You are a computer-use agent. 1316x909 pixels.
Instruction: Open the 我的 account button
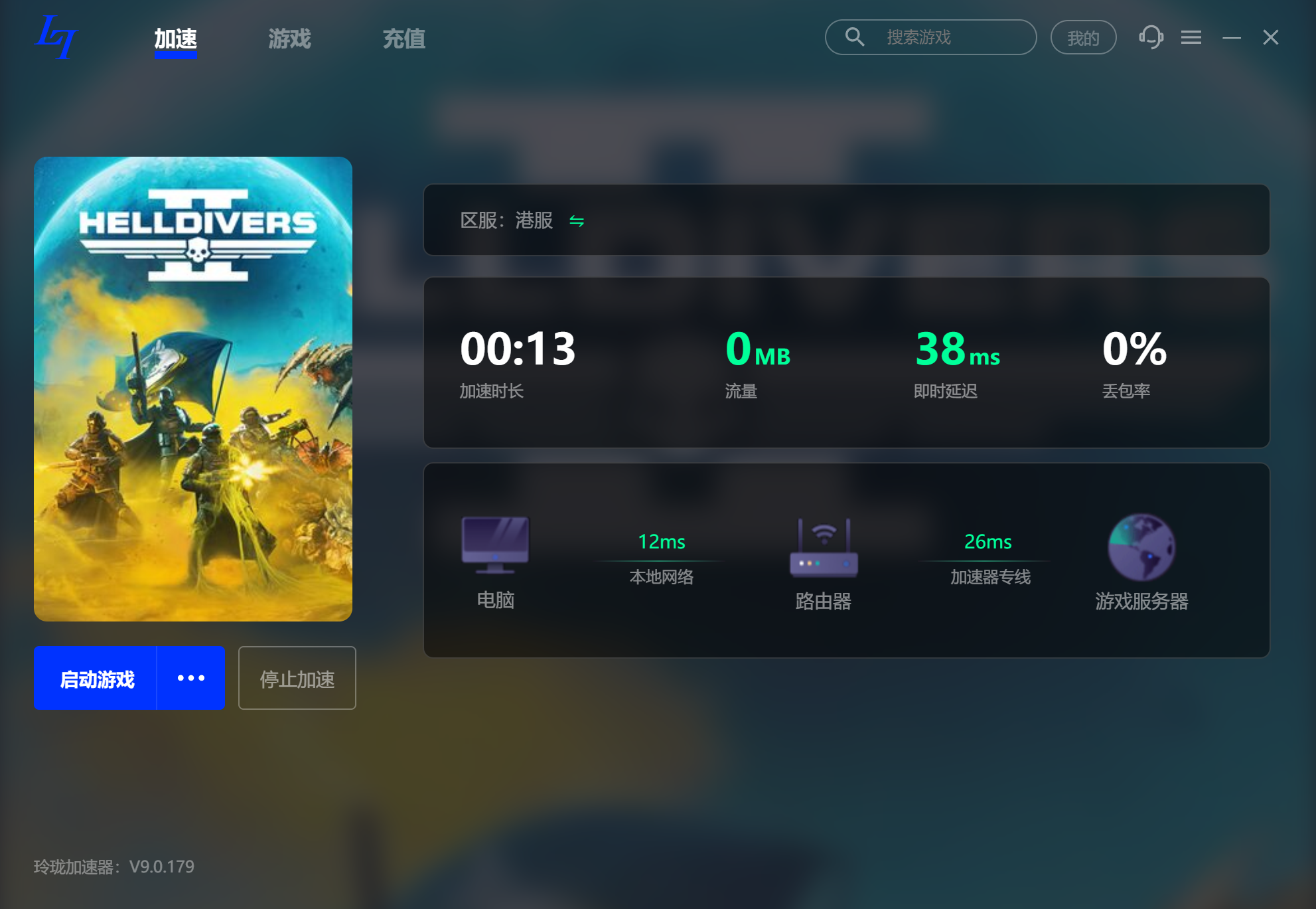coord(1083,38)
